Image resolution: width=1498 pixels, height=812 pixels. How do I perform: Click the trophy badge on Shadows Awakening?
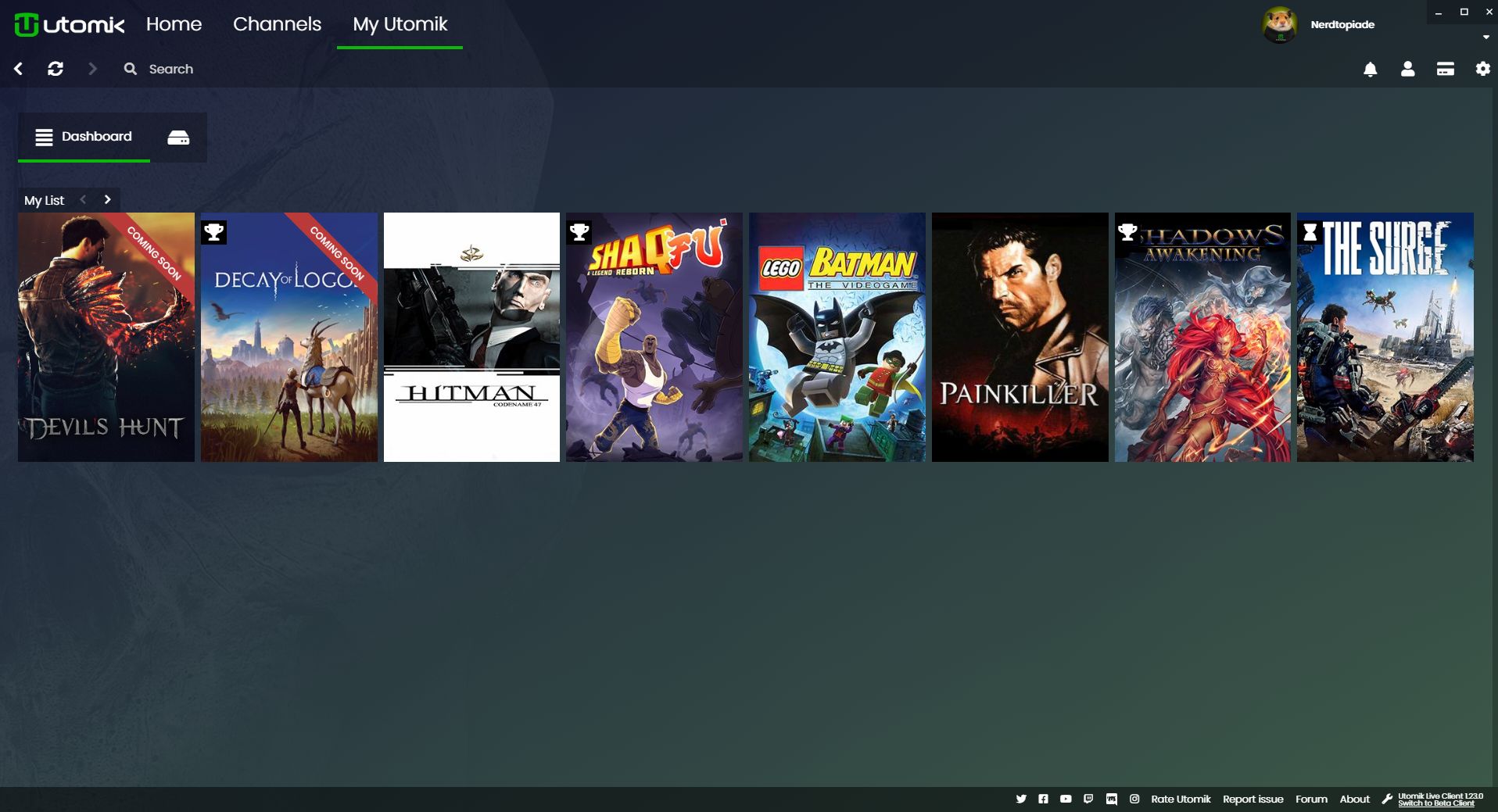point(1127,232)
